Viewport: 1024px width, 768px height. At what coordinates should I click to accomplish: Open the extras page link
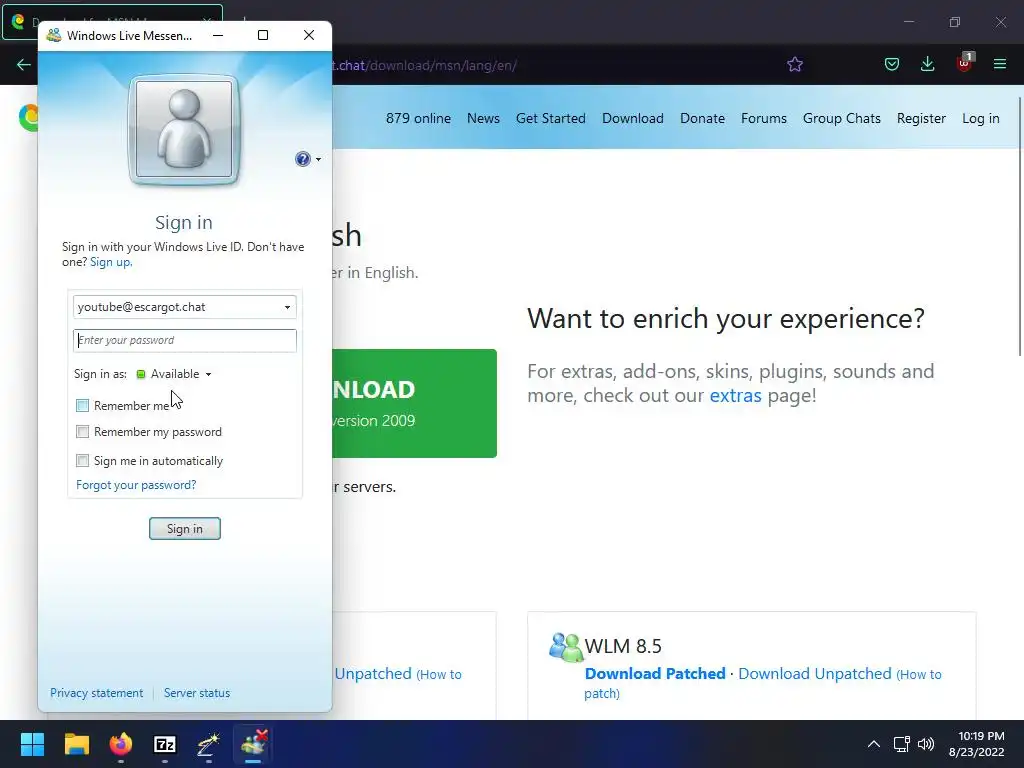coord(735,395)
